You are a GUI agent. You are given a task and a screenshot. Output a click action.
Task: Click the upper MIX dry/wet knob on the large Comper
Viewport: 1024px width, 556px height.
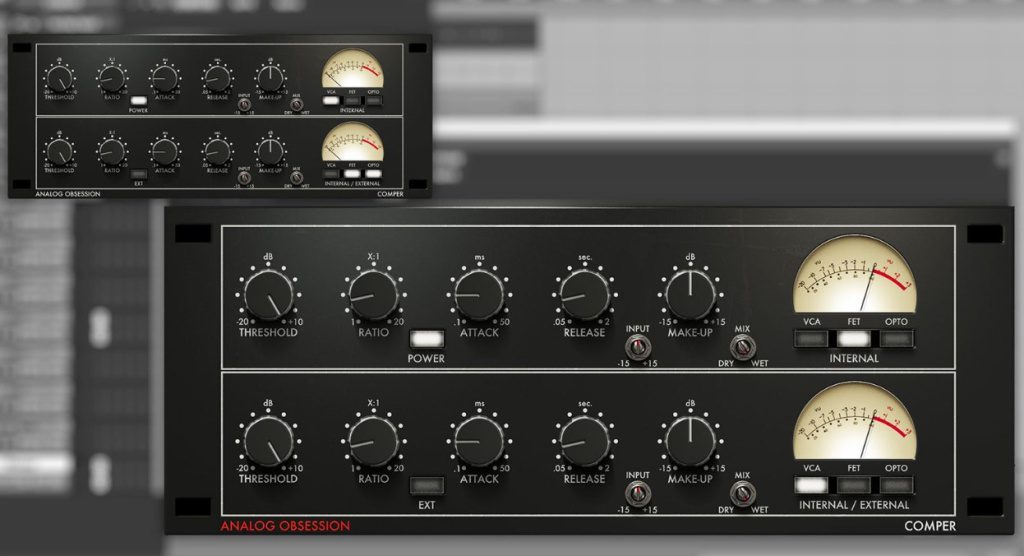[742, 347]
